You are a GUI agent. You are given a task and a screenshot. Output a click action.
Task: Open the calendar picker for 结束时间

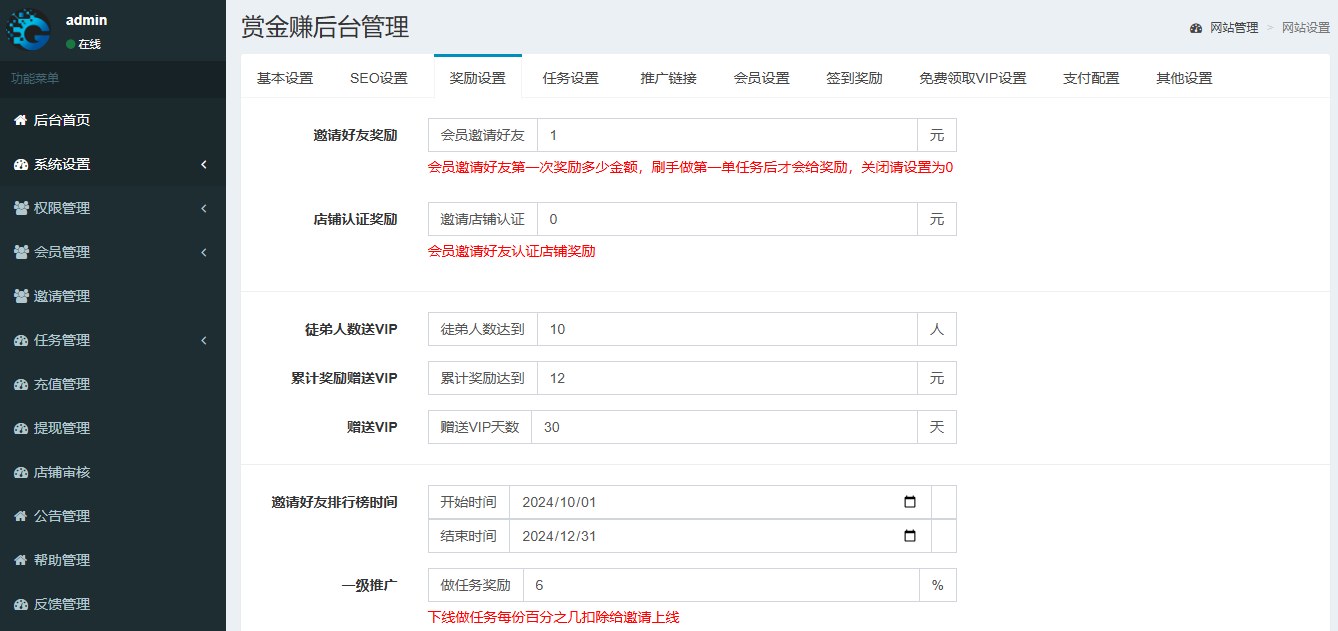click(x=908, y=535)
